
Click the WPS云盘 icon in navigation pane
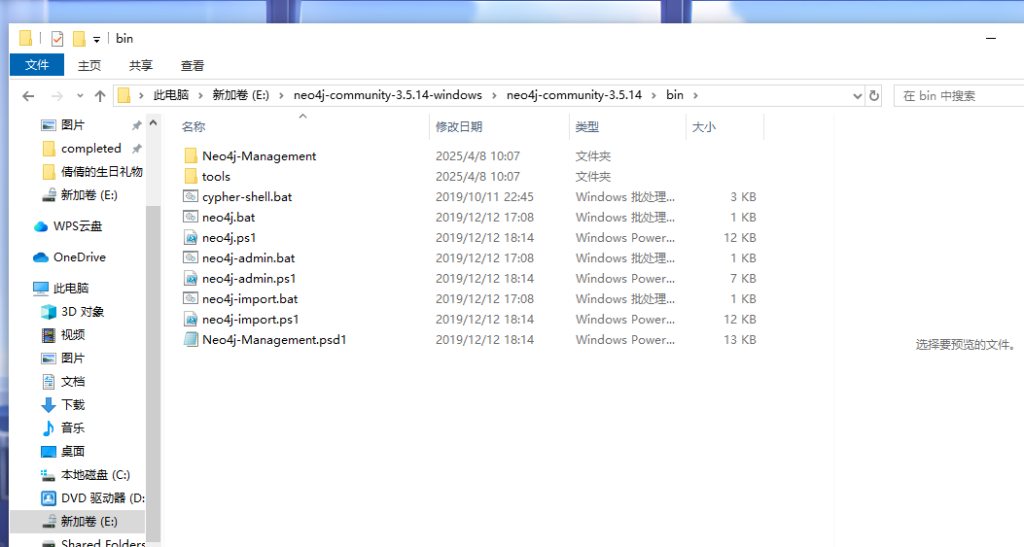[41, 226]
